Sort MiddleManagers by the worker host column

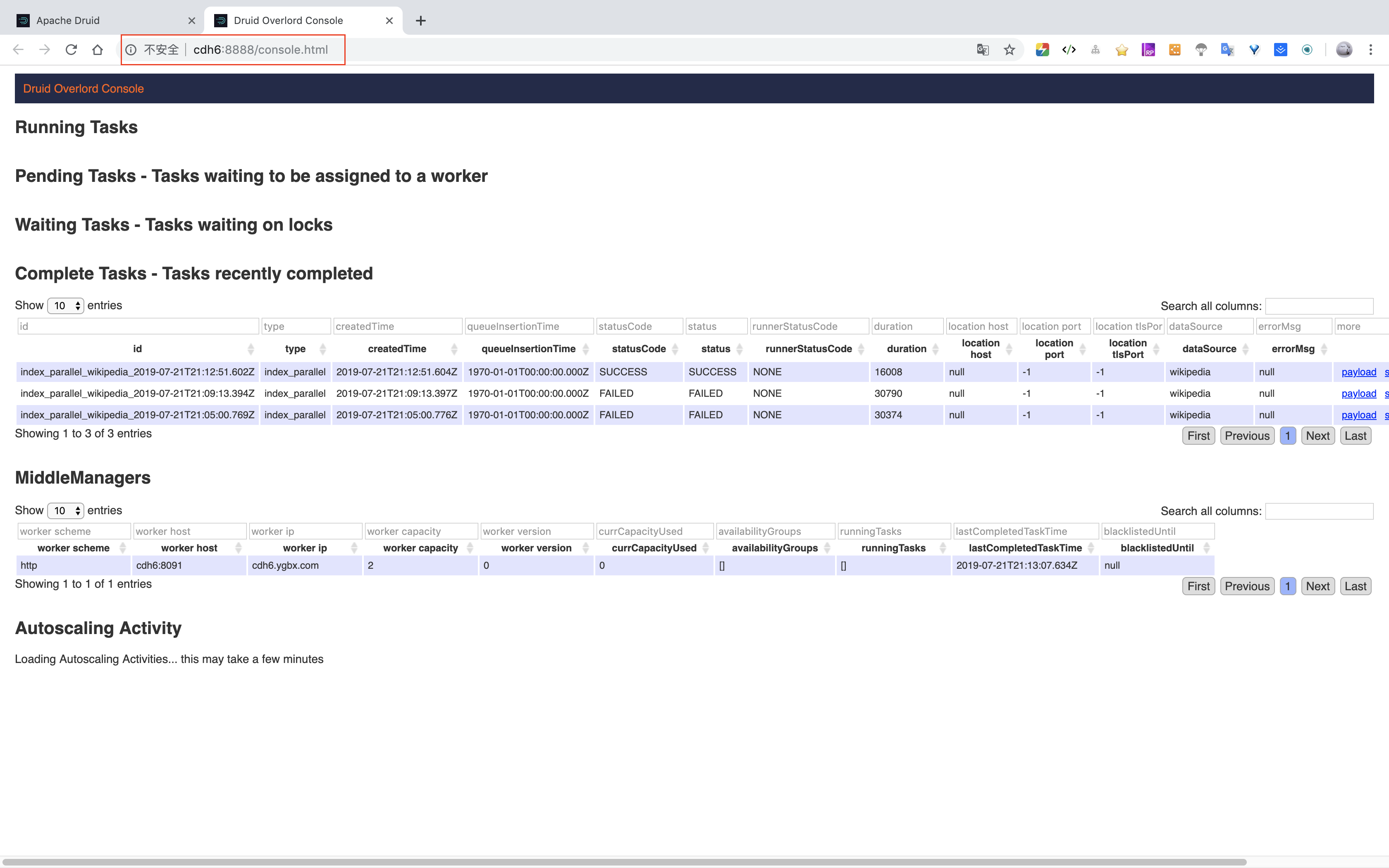tap(189, 548)
